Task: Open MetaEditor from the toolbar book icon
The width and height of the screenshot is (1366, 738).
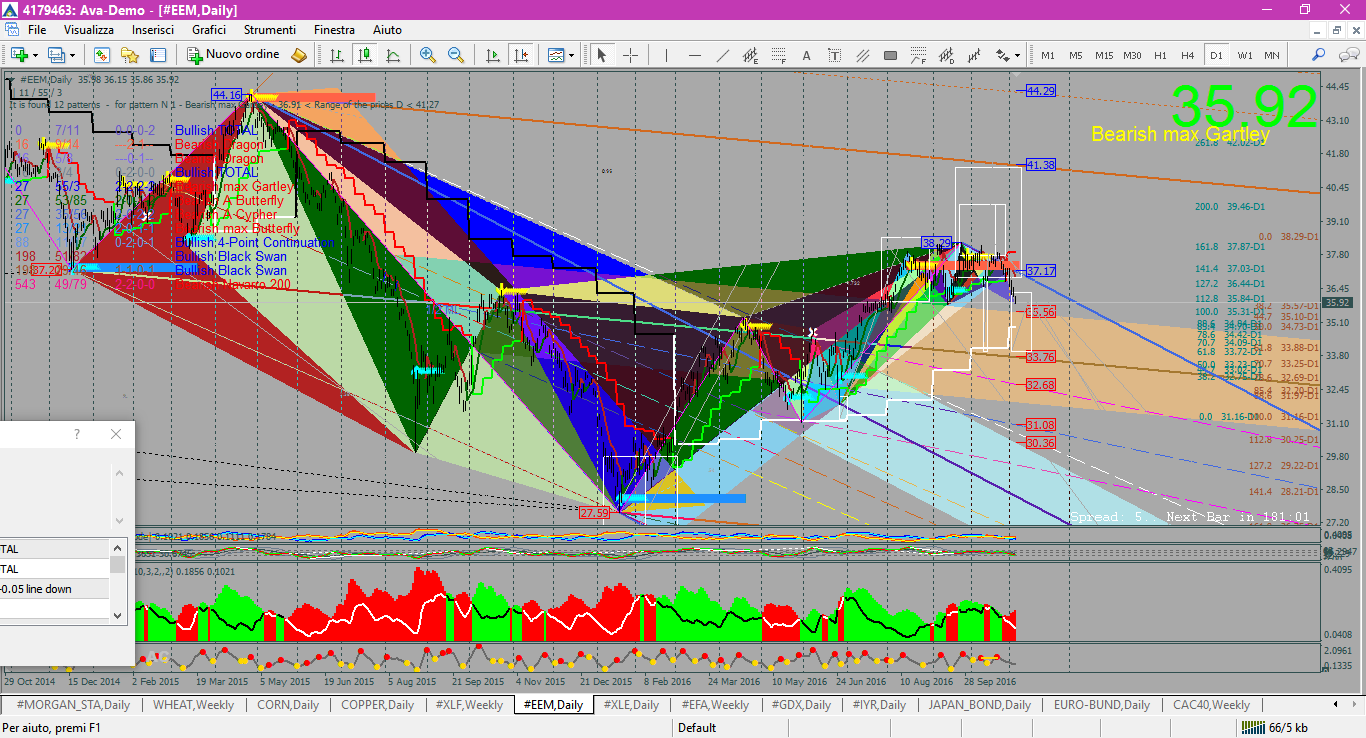Action: click(298, 55)
